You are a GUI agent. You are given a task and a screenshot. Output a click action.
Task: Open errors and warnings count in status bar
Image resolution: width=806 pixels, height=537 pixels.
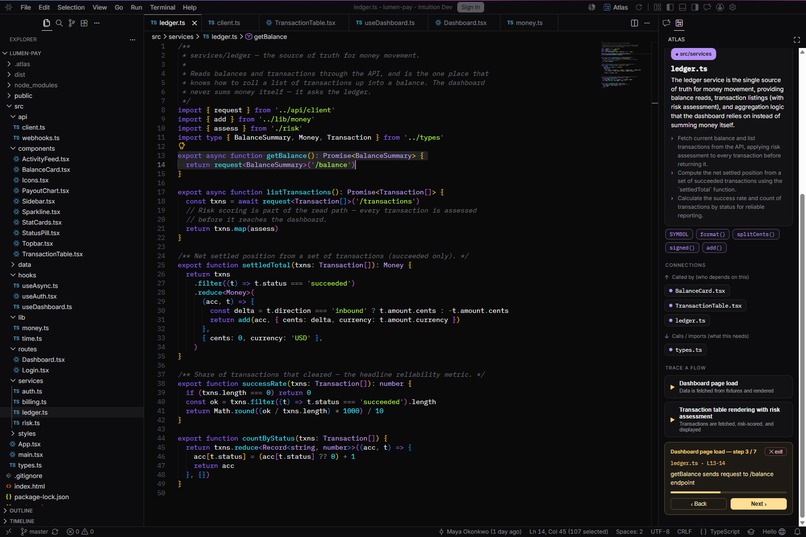(80, 531)
